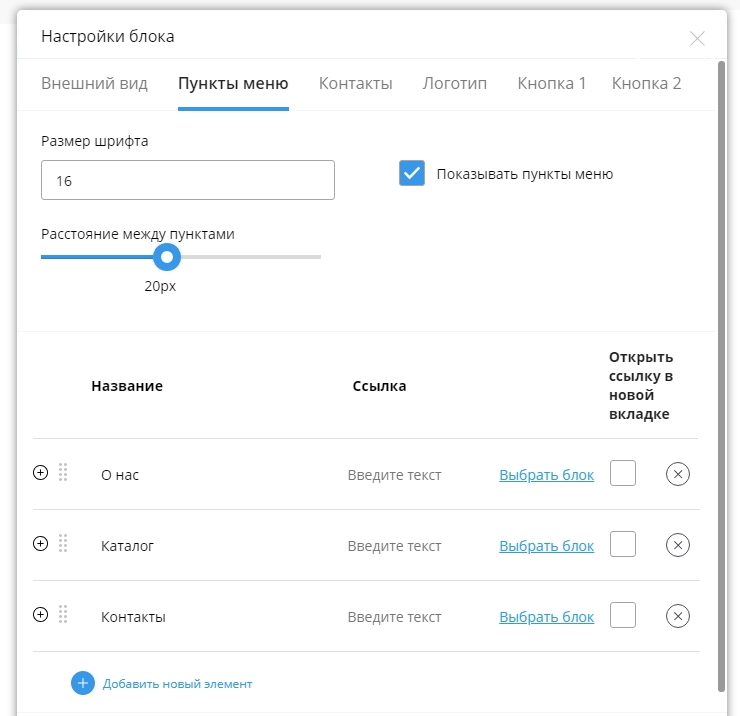Expand the 'О нас' row plus icon
Screen dimensions: 740x716
(40, 473)
